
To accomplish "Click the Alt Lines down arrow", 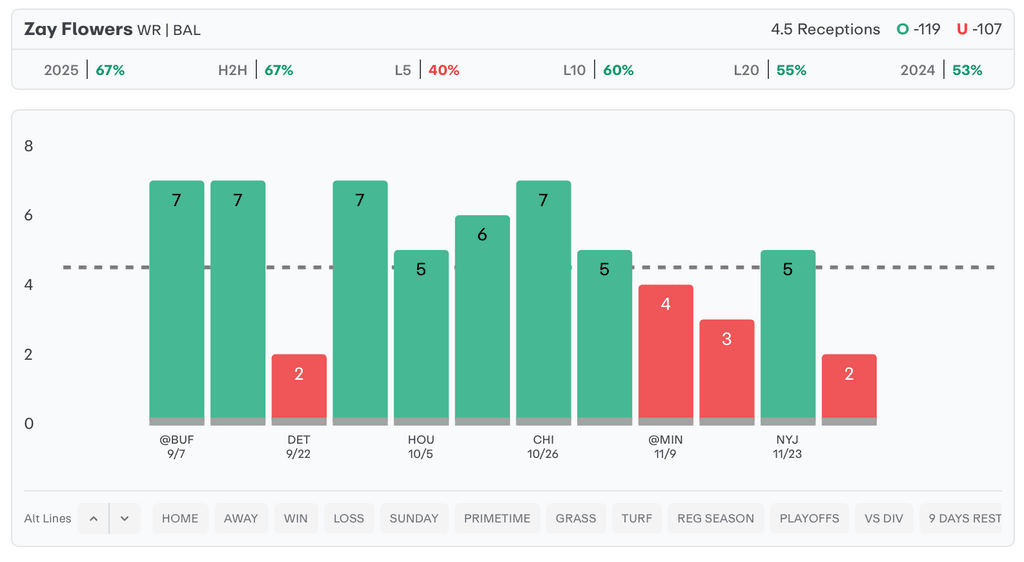I will [x=125, y=518].
